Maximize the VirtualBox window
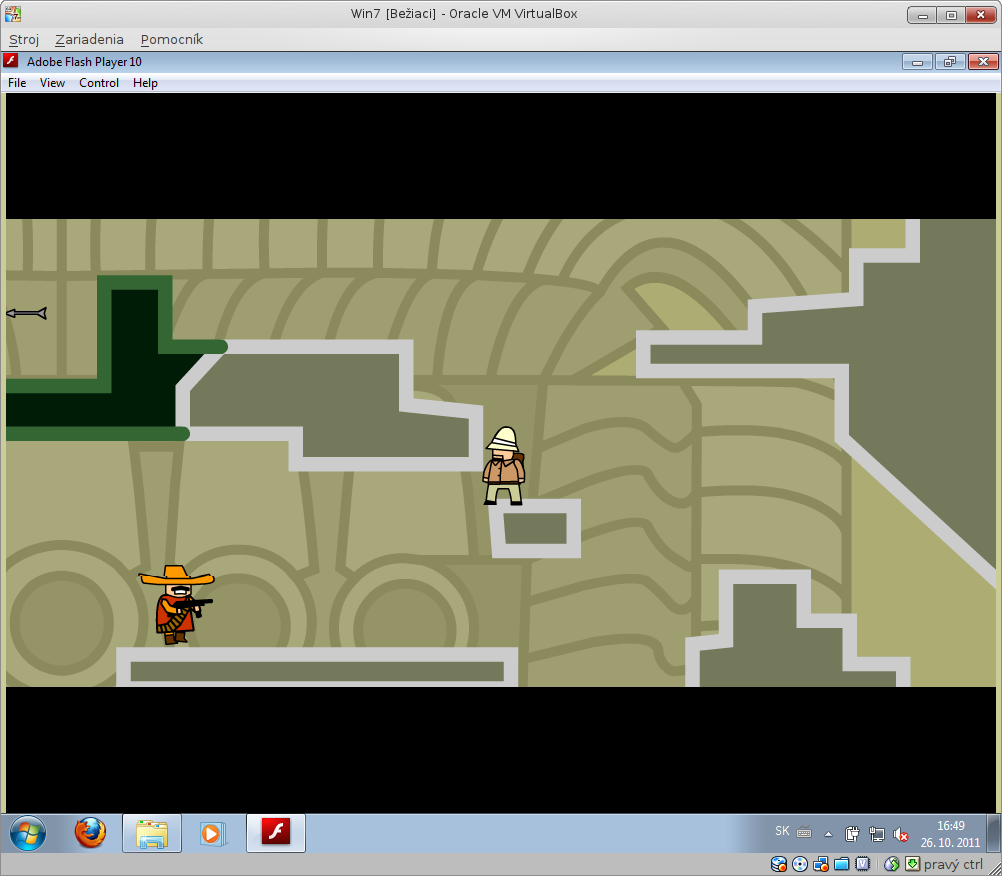The width and height of the screenshot is (1002, 876). (951, 15)
